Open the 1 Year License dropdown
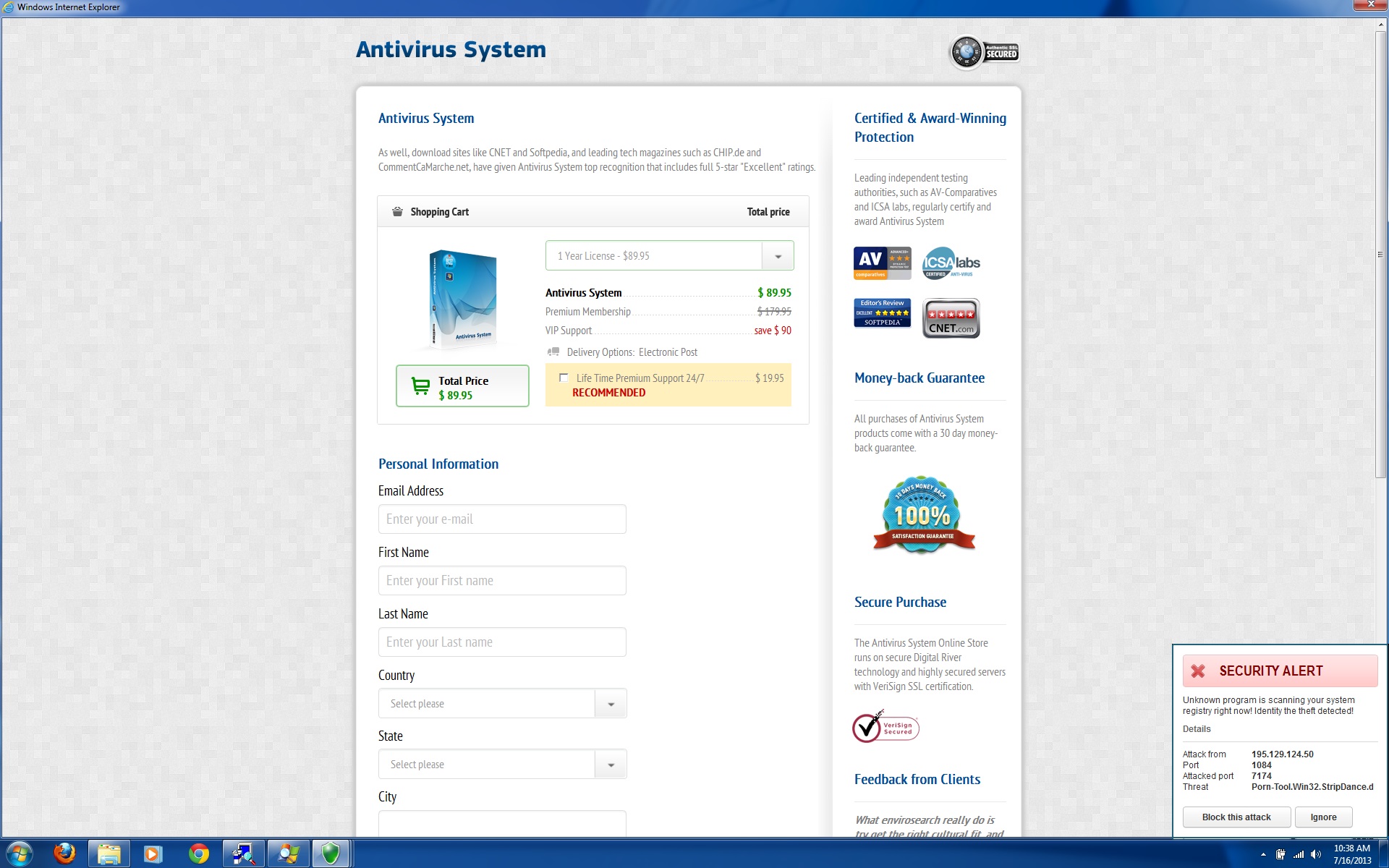 669,255
